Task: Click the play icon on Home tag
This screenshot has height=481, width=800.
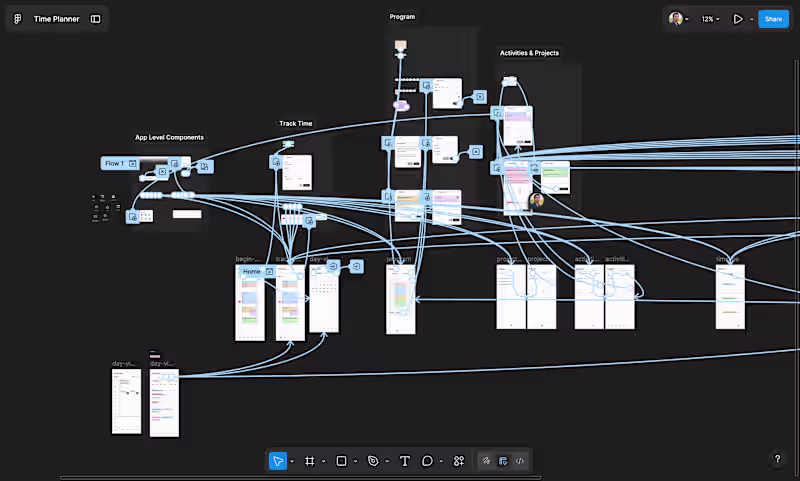Action: pos(269,271)
